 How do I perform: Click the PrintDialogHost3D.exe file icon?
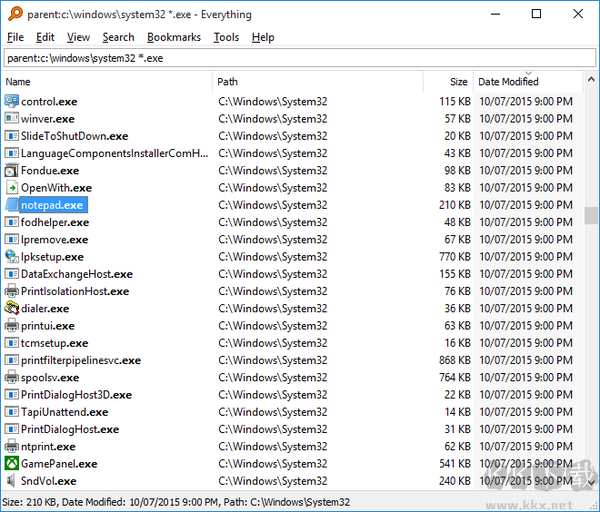[x=11, y=395]
